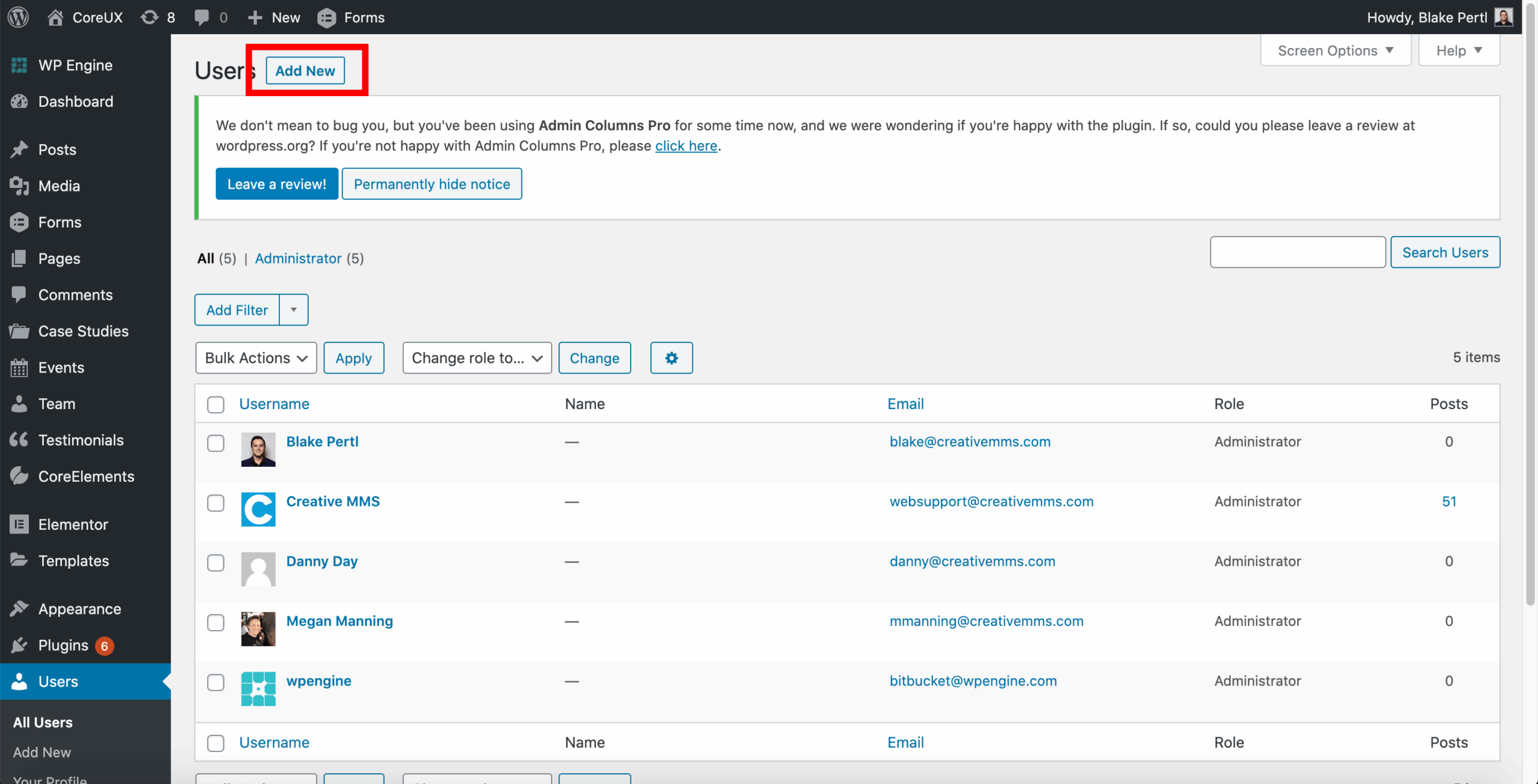The width and height of the screenshot is (1538, 784).
Task: Click the Events calendar icon
Action: pos(19,368)
